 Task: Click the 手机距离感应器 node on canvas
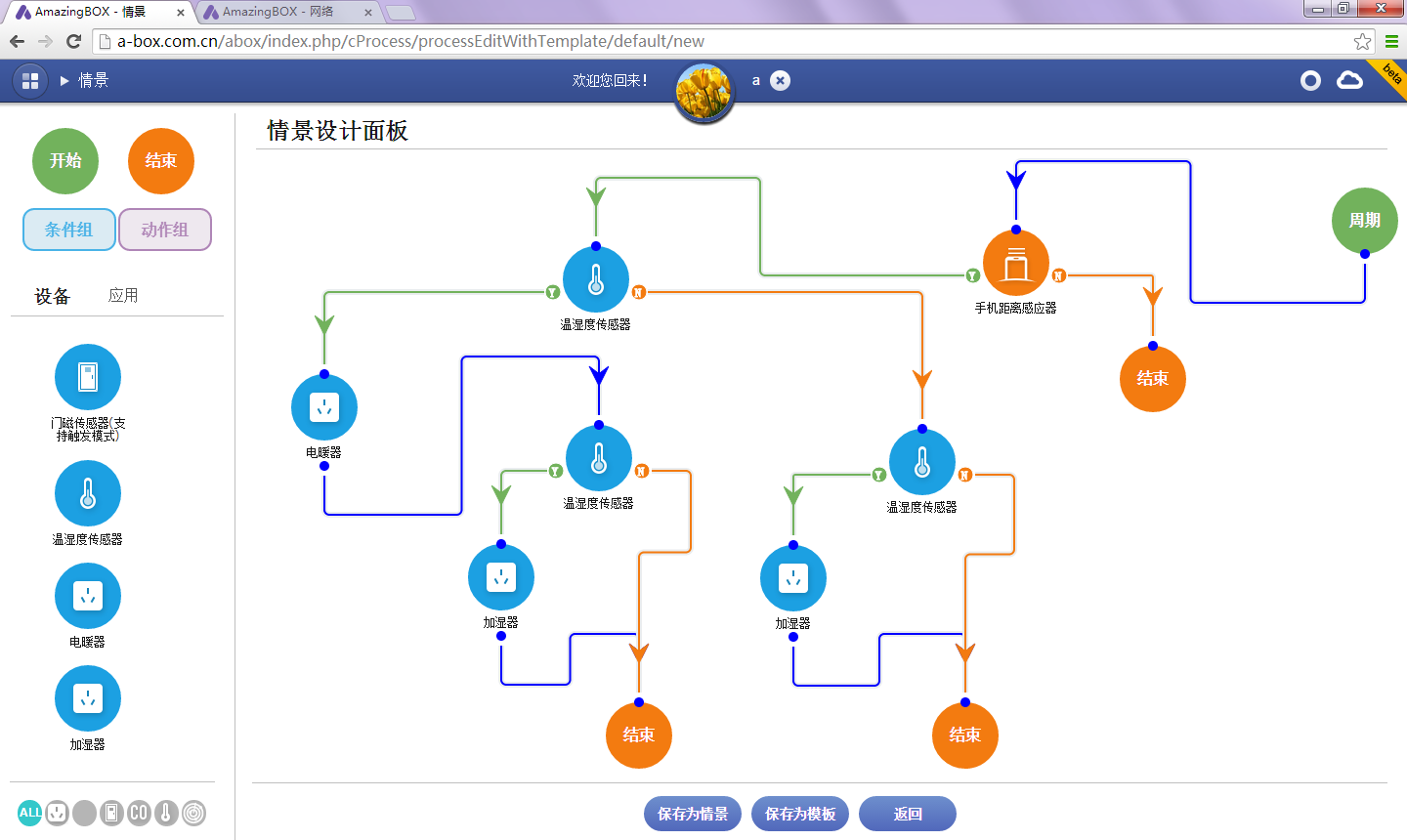coord(1016,264)
